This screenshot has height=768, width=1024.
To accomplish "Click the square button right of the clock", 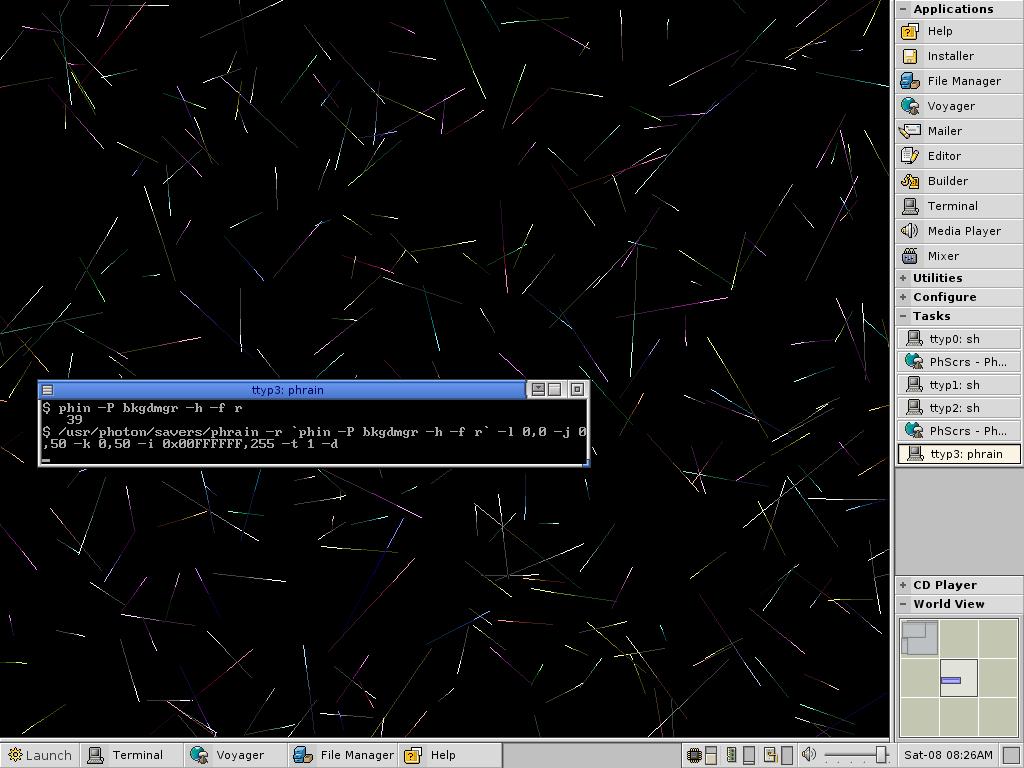I will (x=1011, y=756).
